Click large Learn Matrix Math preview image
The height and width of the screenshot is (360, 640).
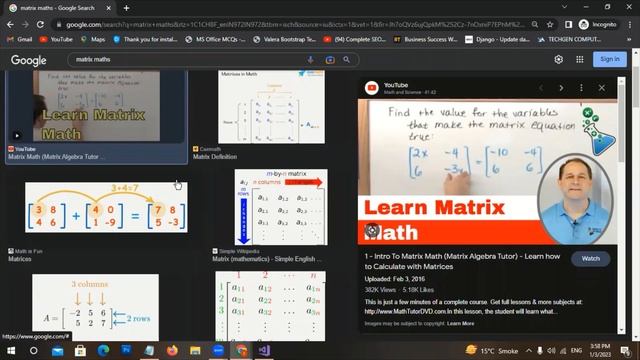tap(487, 172)
